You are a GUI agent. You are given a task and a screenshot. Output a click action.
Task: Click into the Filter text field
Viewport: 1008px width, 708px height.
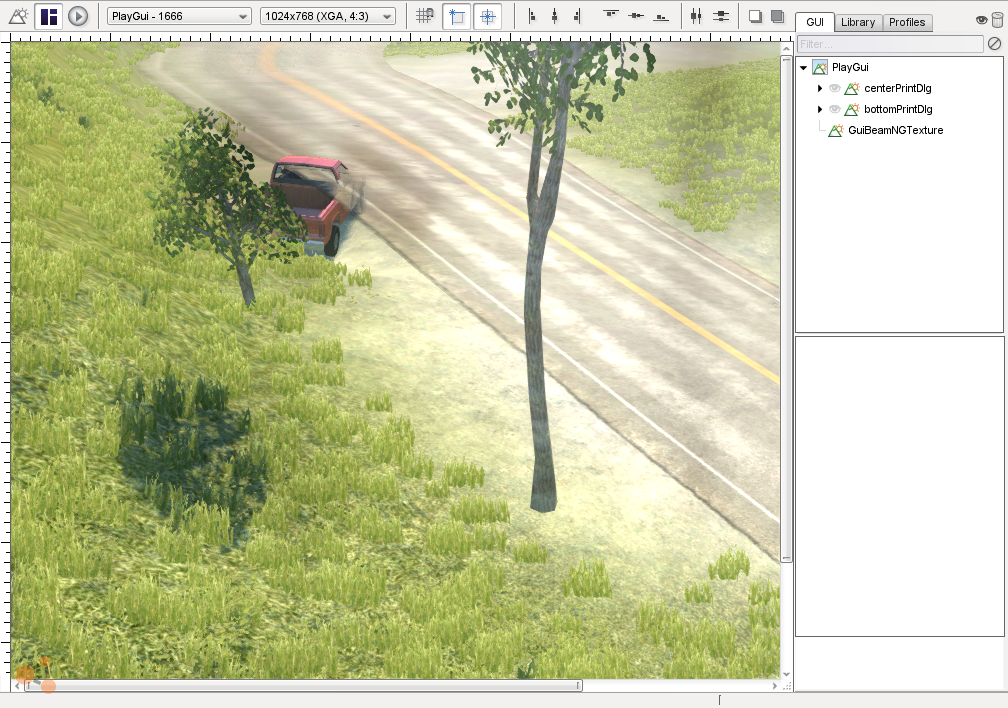(x=890, y=44)
